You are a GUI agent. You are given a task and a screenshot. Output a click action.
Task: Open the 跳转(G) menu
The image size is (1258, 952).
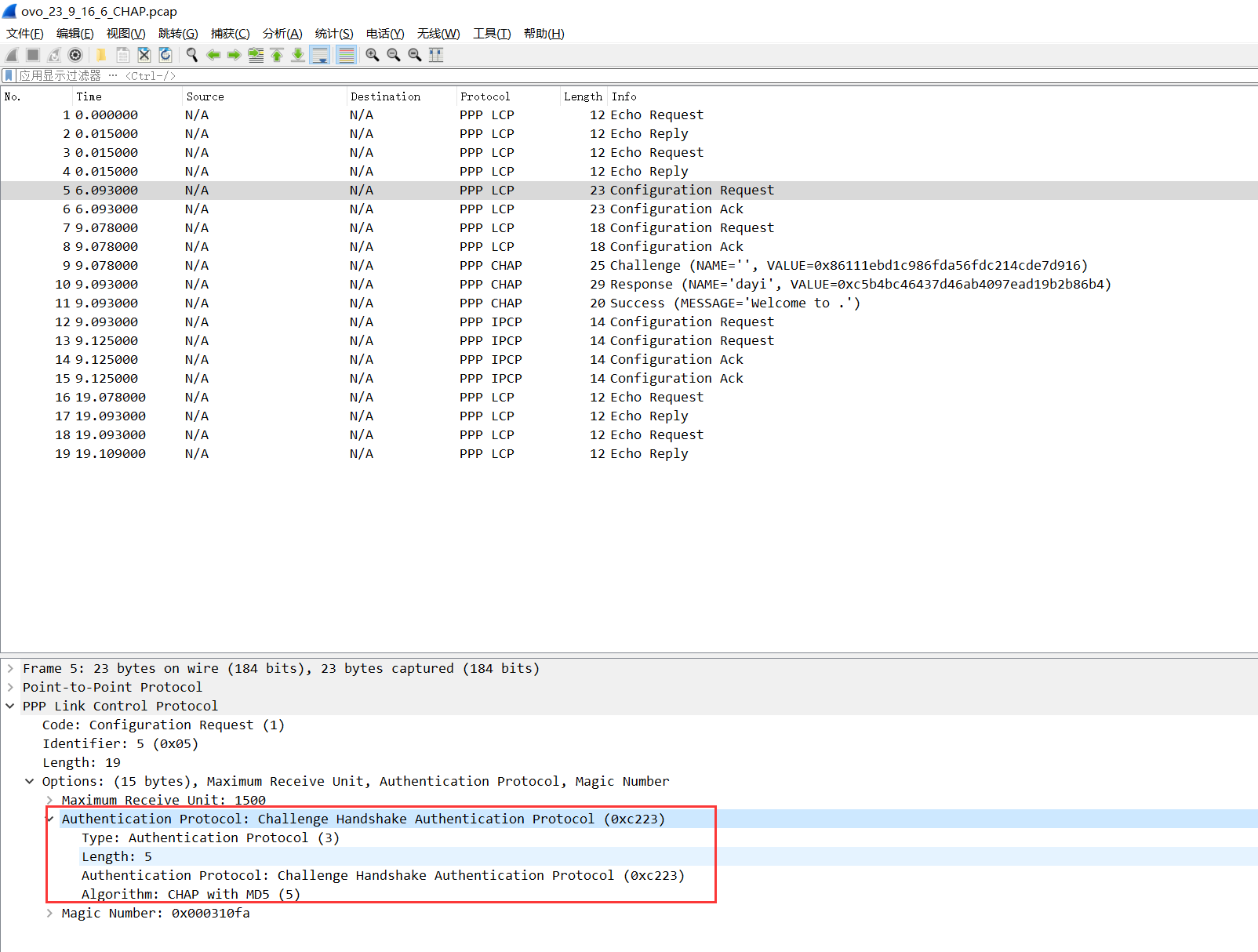(178, 34)
